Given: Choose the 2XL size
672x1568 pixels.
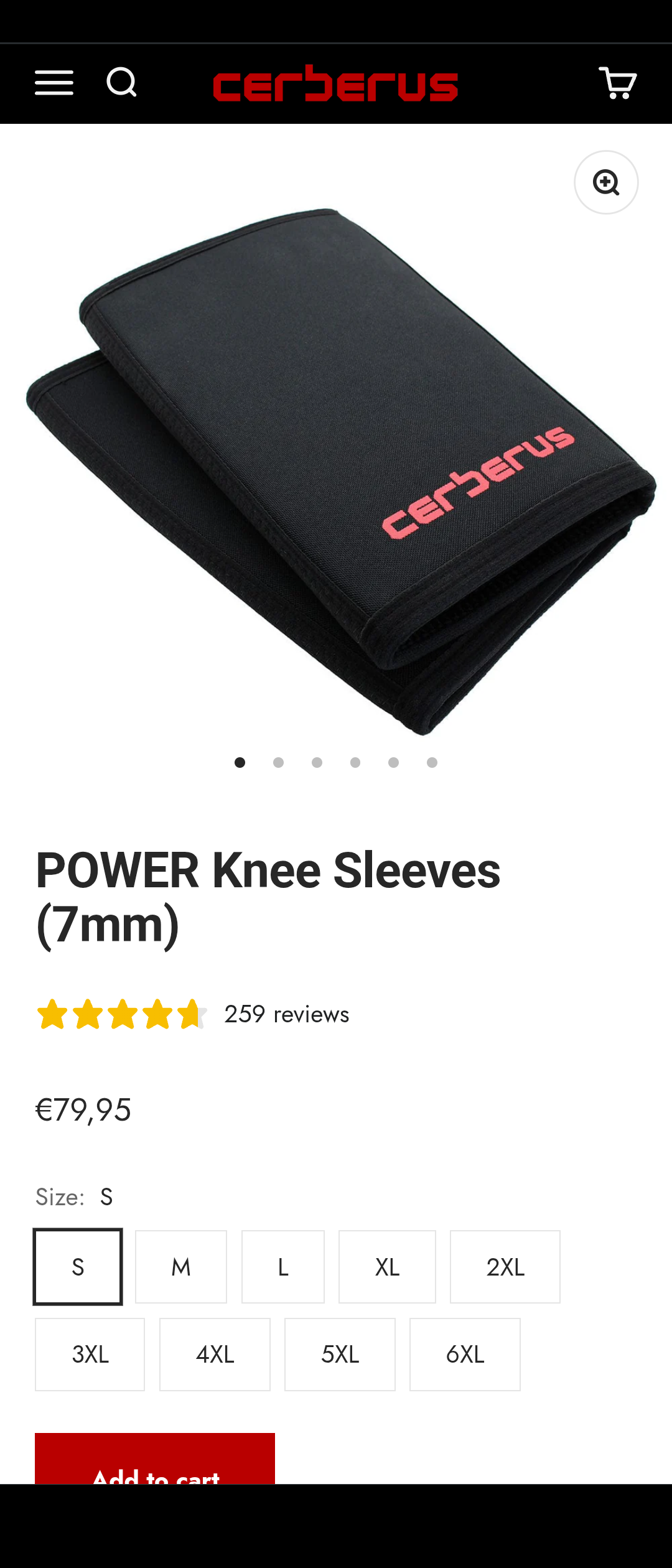Looking at the screenshot, I should click(x=505, y=1267).
